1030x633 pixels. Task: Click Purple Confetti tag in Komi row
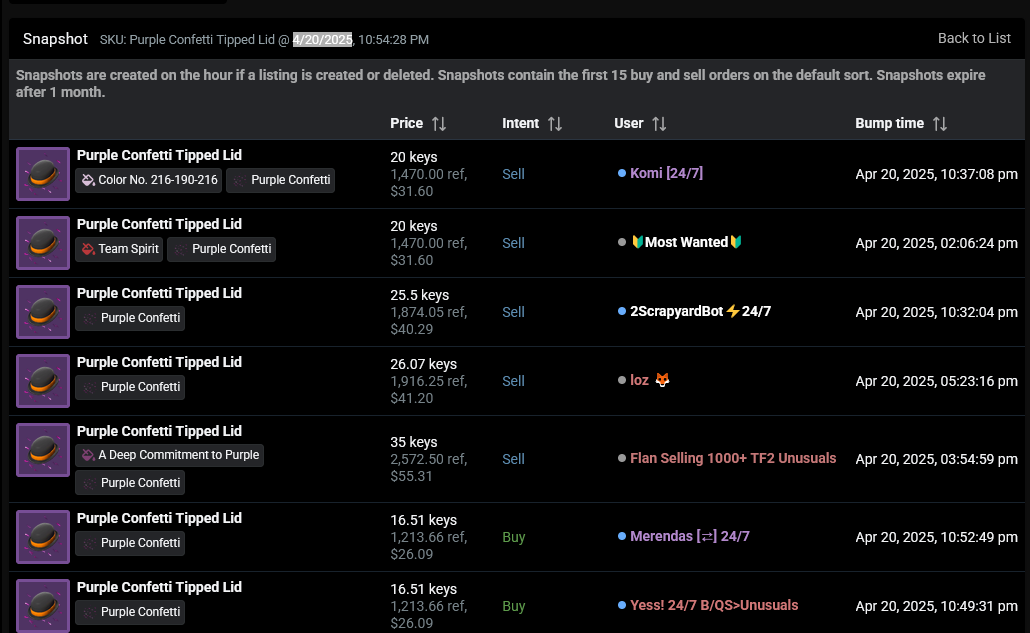(x=280, y=180)
